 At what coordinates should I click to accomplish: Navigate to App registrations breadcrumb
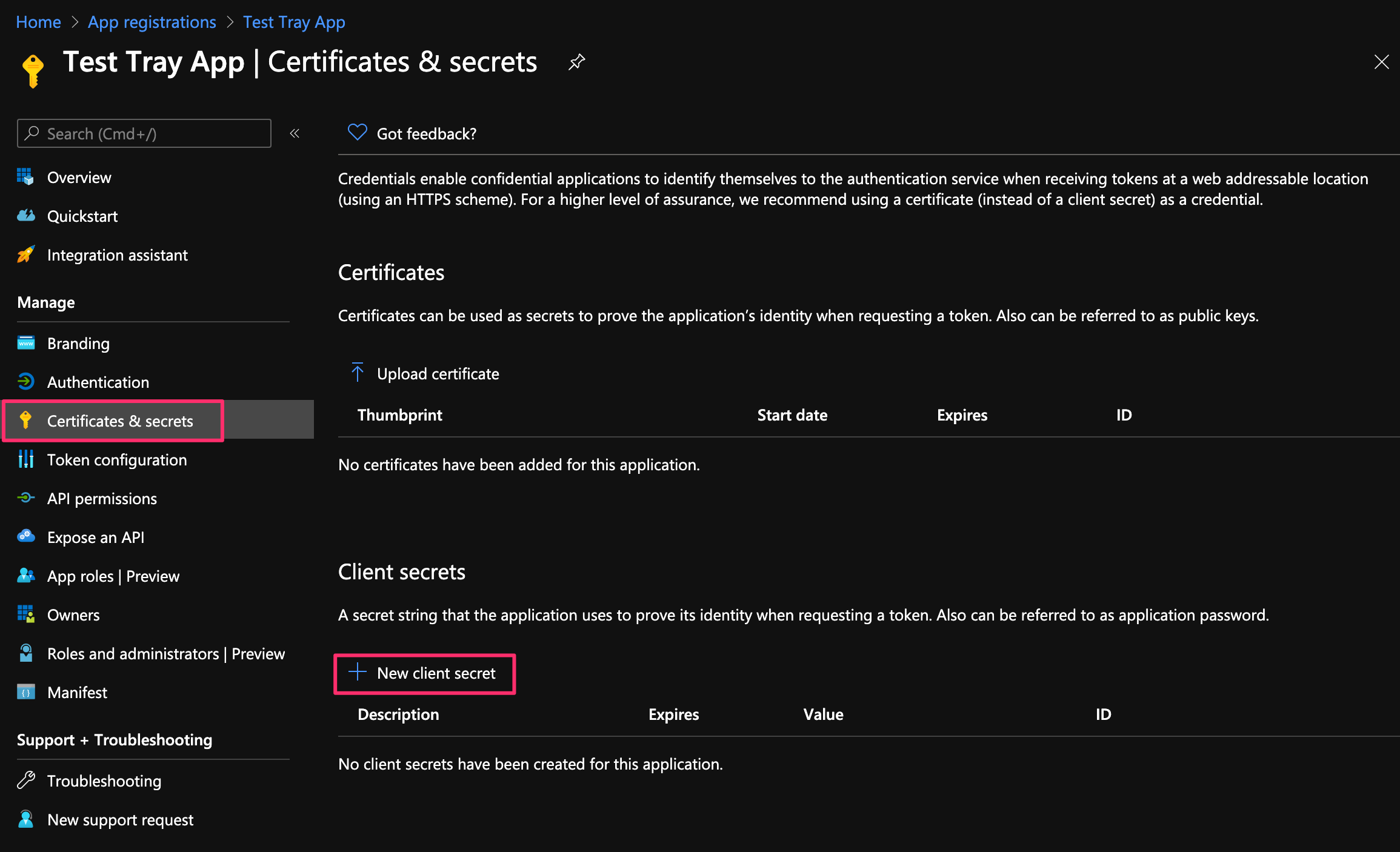152,22
